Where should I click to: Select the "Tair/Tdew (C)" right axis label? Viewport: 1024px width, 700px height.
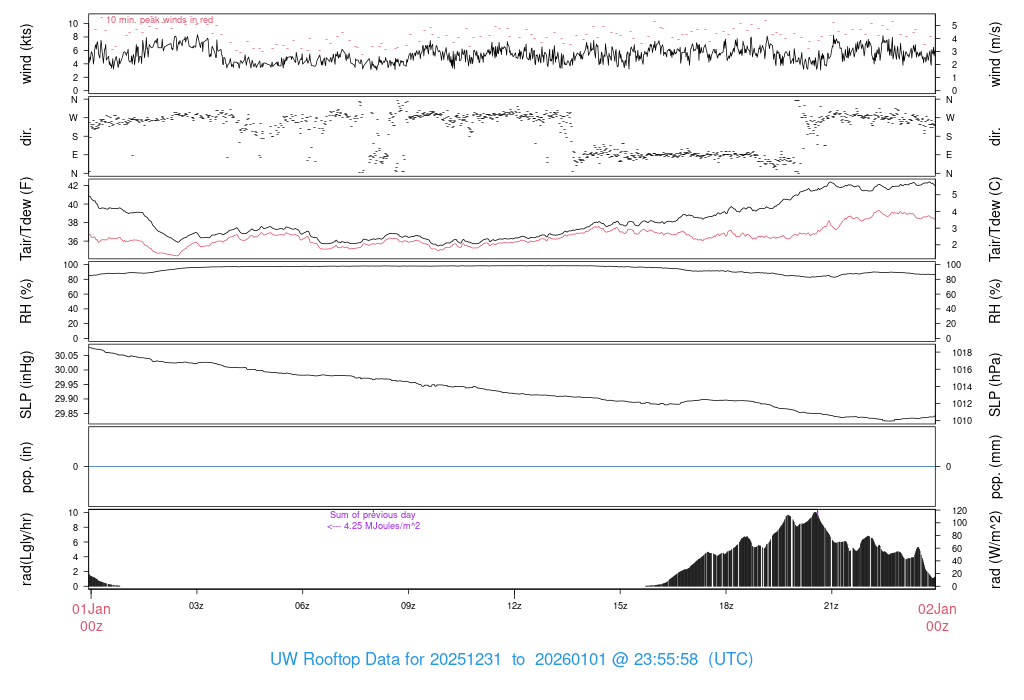point(995,218)
